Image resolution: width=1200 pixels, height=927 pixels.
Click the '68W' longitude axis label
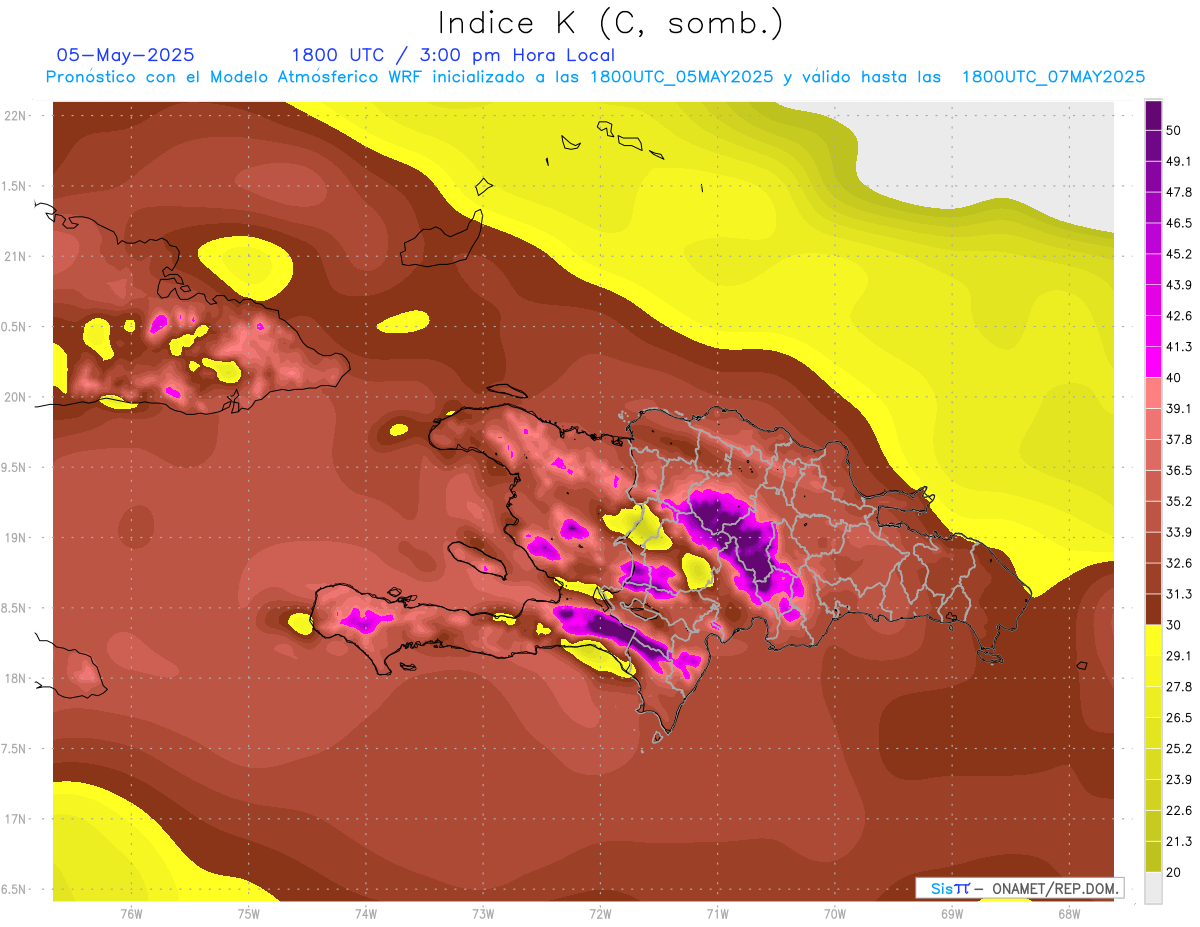(x=1069, y=914)
